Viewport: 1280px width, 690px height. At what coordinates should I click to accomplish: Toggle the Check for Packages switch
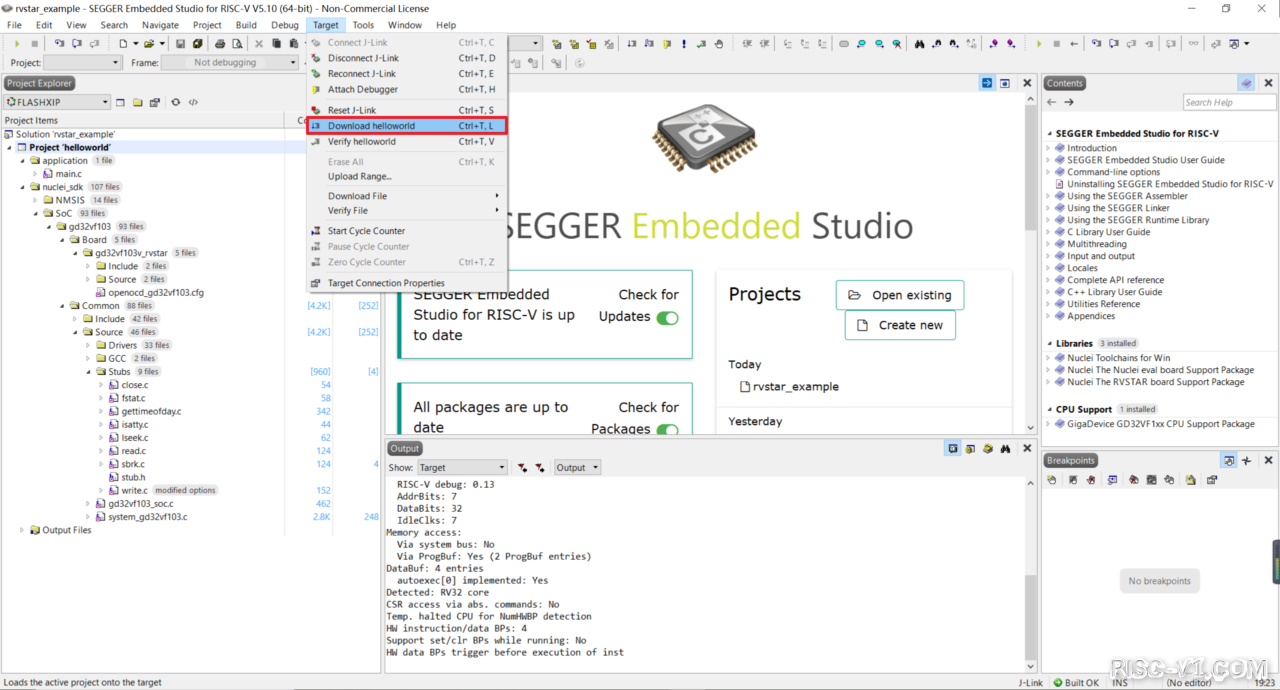point(666,430)
